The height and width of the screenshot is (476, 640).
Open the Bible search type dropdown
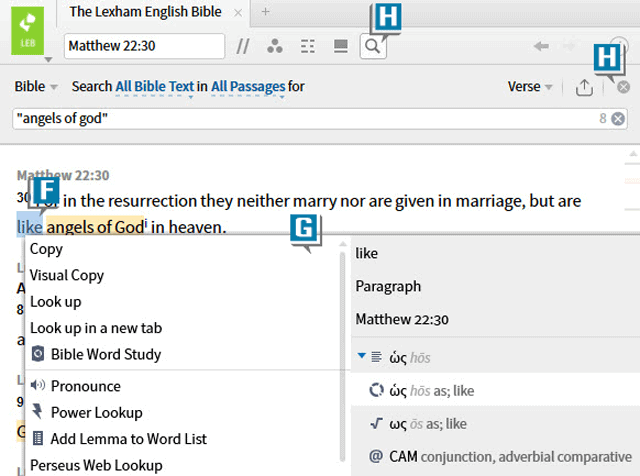pyautogui.click(x=36, y=87)
